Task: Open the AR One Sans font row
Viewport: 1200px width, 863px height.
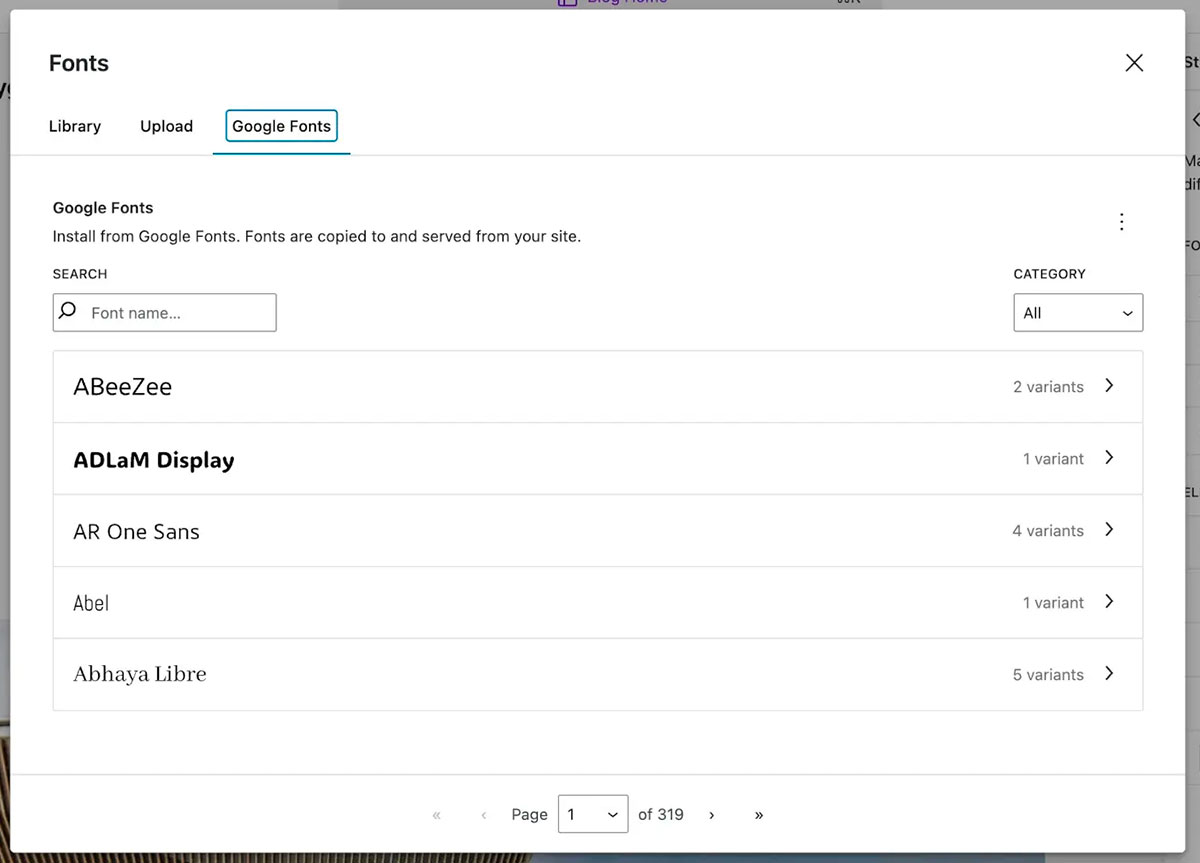Action: tap(598, 531)
